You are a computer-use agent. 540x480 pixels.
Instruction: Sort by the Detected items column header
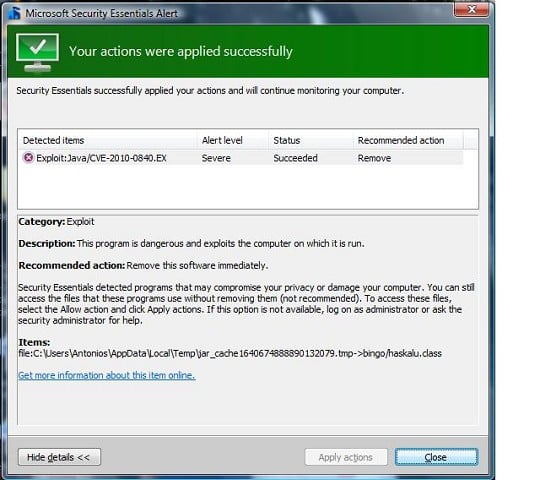108,140
